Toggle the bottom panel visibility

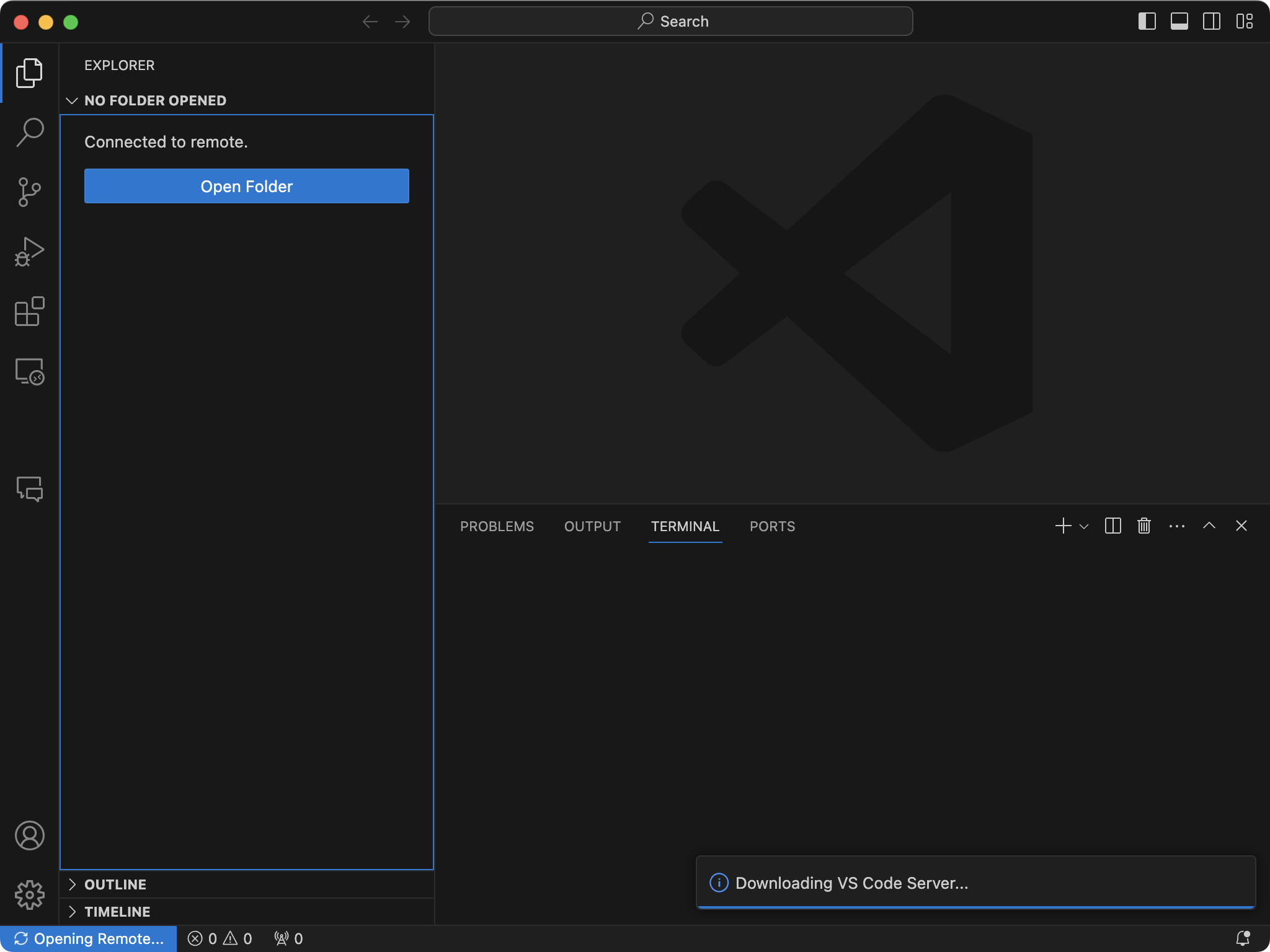(1179, 22)
